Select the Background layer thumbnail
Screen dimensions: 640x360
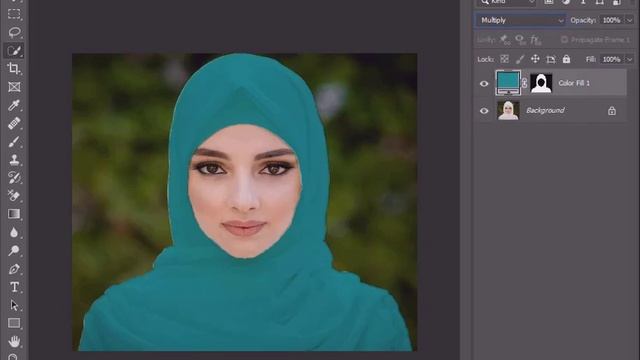coord(508,110)
